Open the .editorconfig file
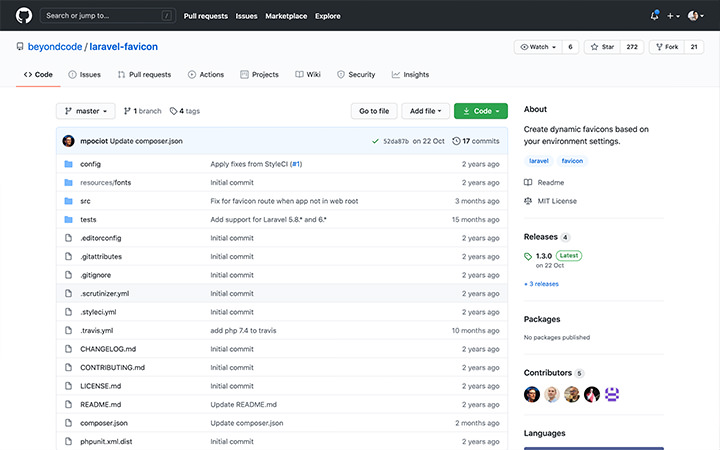The image size is (720, 450). coord(101,238)
